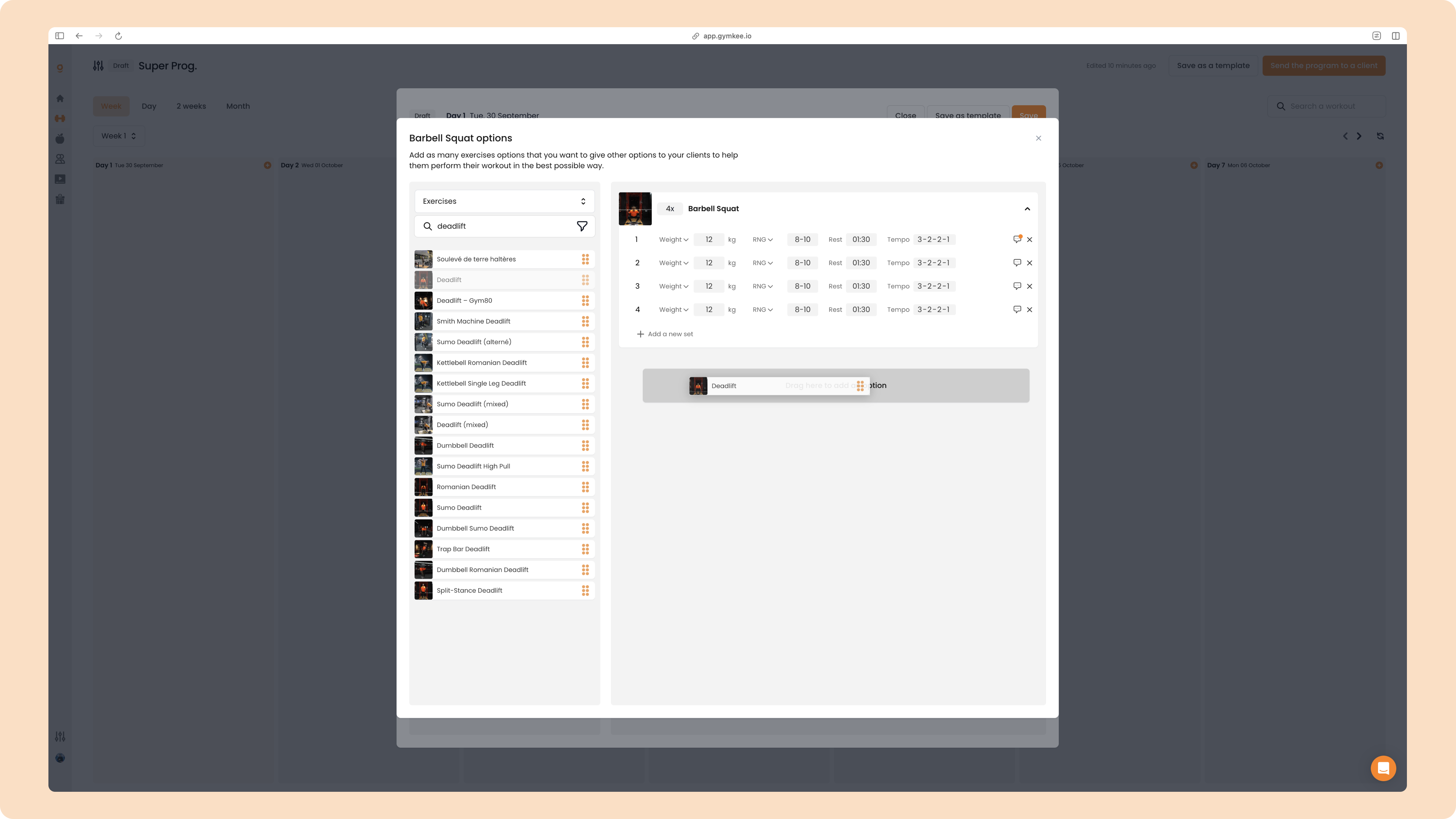Screen dimensions: 1456x819
Task: Open the comment icon for set 1
Action: (x=1017, y=239)
